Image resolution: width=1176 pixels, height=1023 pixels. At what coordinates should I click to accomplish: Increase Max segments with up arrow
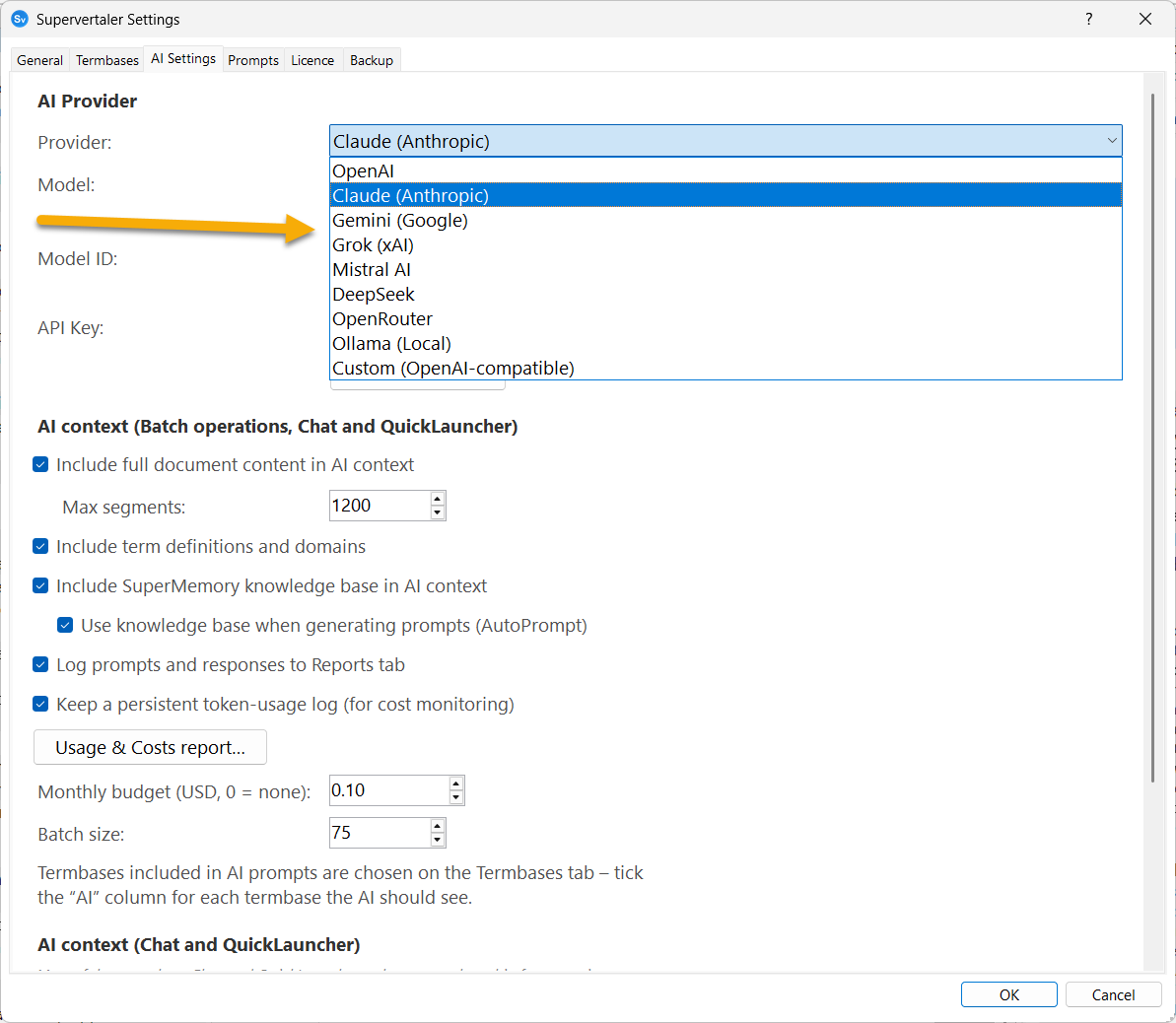(x=438, y=499)
